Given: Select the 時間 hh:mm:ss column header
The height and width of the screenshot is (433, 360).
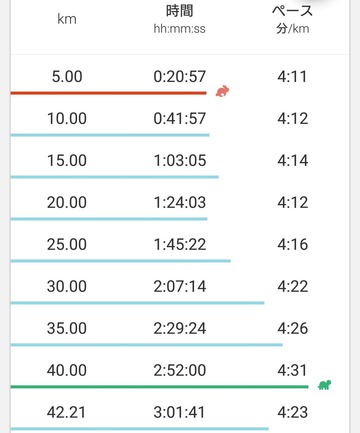Looking at the screenshot, I should 179,20.
